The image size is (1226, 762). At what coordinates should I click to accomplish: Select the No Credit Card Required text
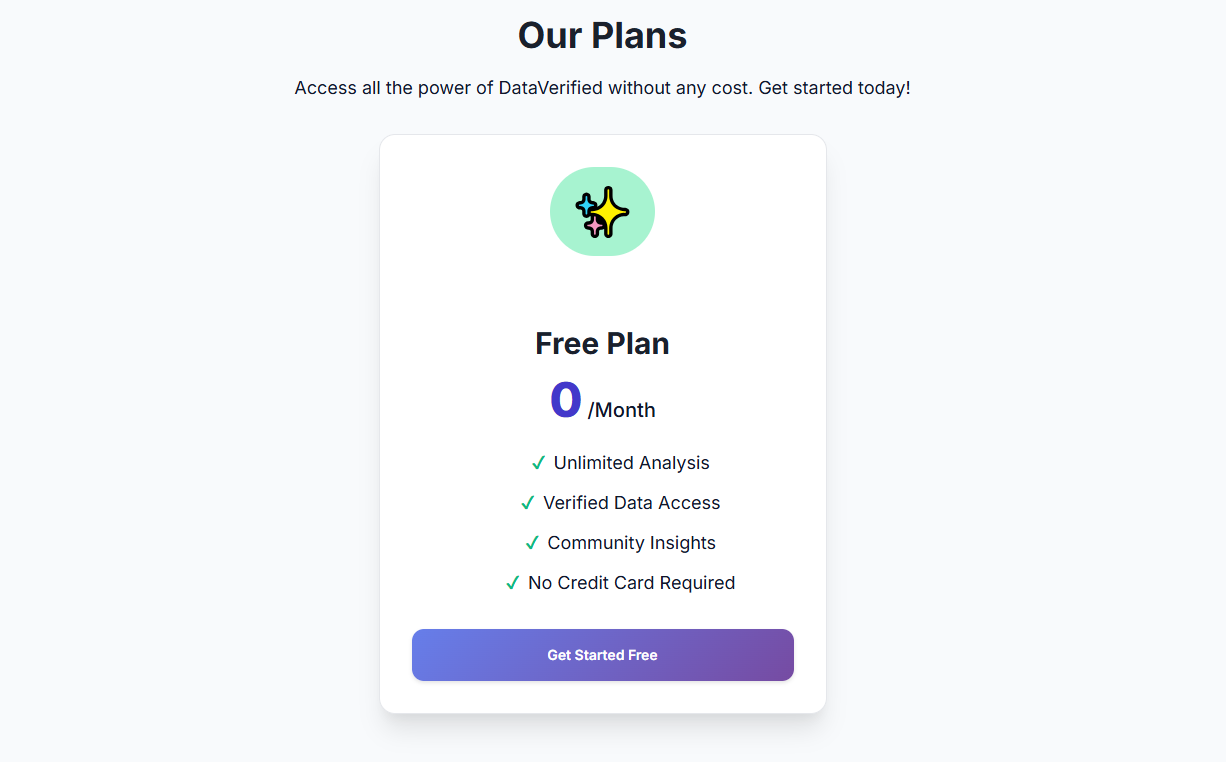click(x=631, y=583)
